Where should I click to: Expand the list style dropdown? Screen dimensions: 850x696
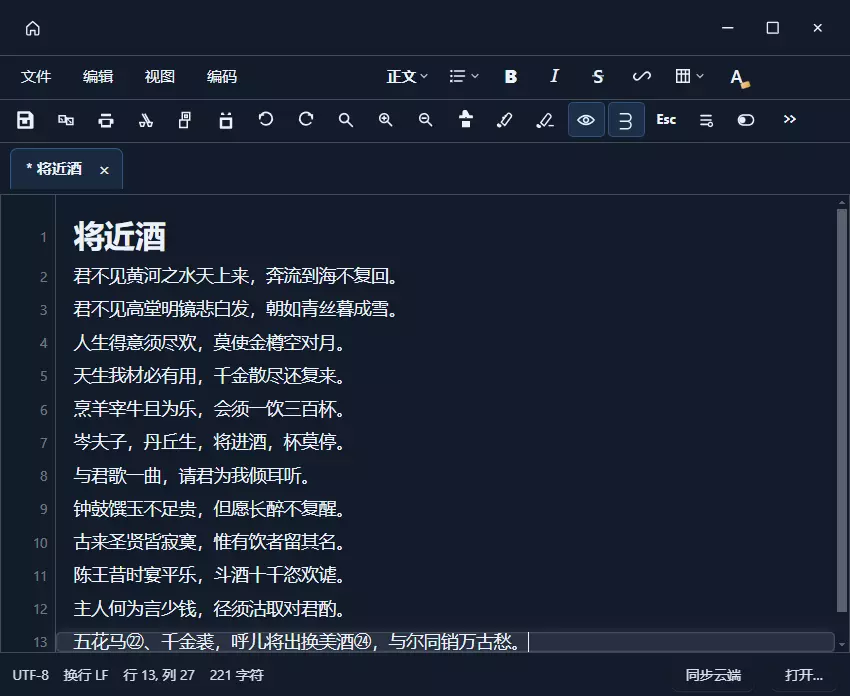[x=463, y=76]
